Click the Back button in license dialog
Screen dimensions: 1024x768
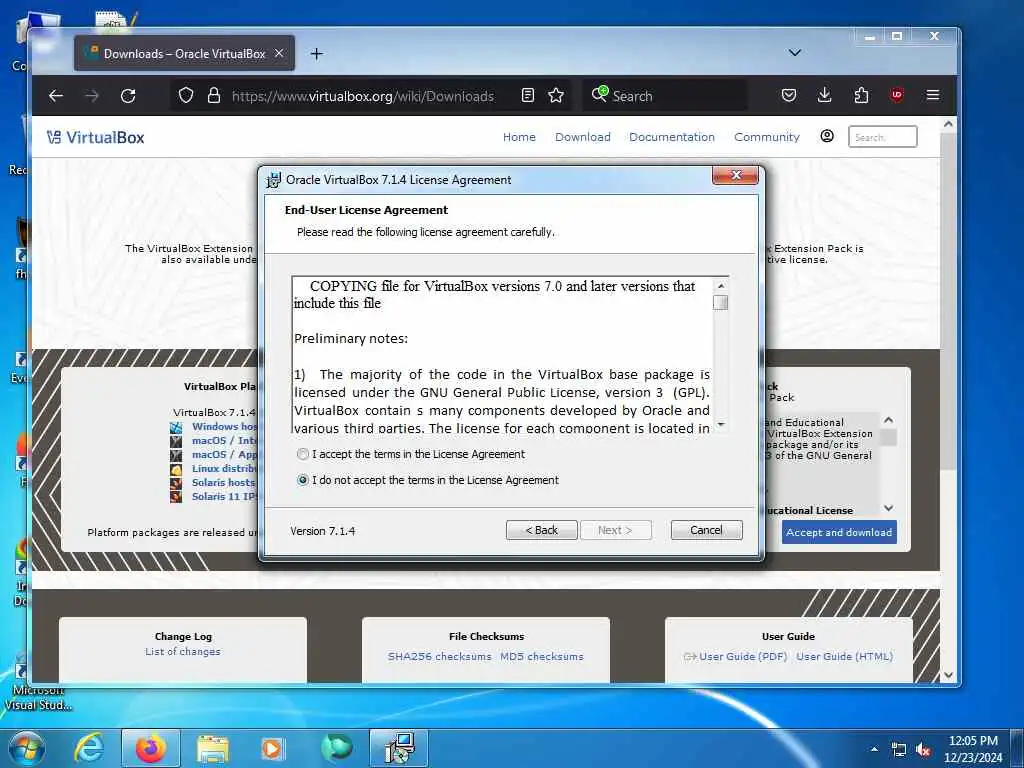point(541,530)
